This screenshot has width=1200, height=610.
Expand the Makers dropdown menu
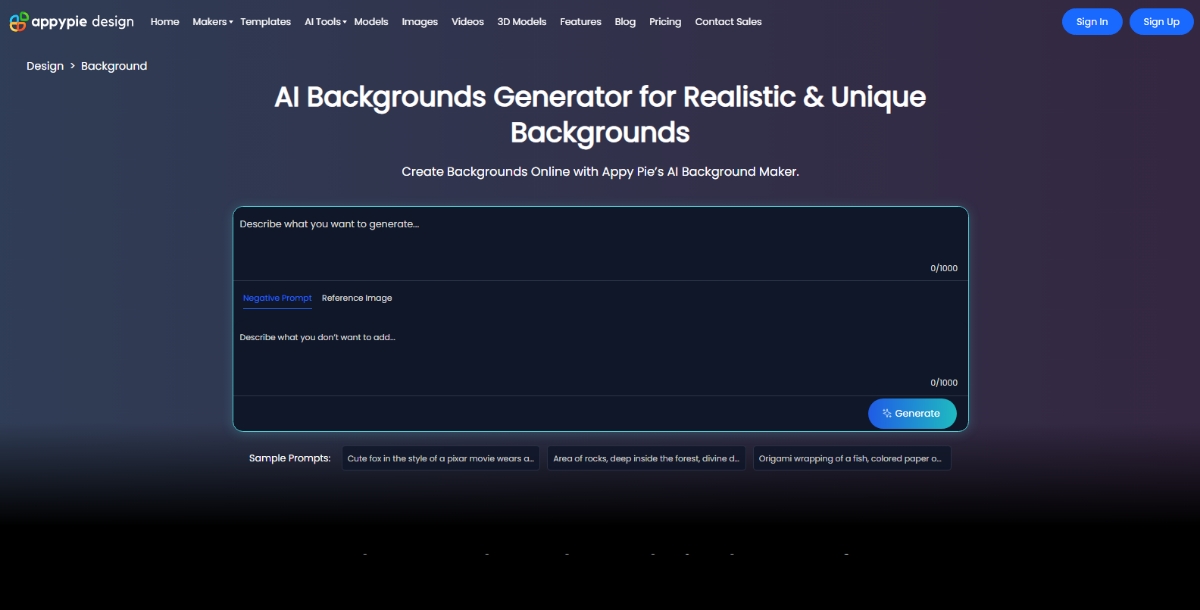click(210, 21)
